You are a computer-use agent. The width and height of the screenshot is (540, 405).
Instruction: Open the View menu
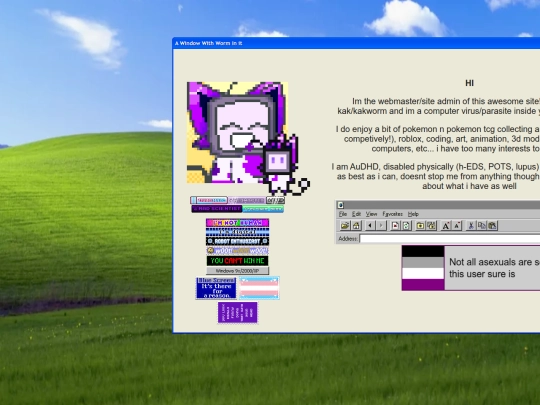[371, 214]
